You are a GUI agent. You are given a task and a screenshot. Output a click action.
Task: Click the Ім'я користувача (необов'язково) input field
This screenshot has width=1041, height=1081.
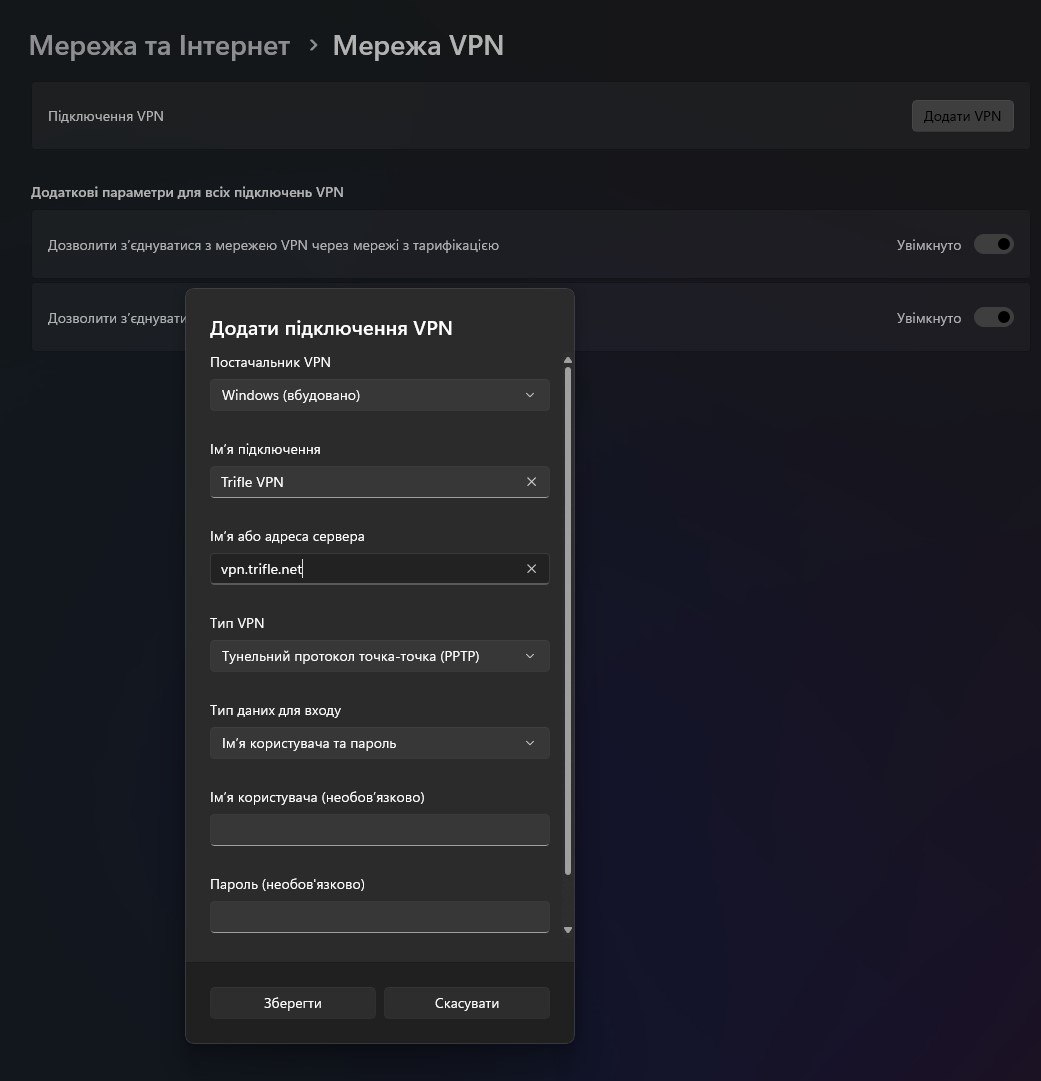click(x=380, y=830)
